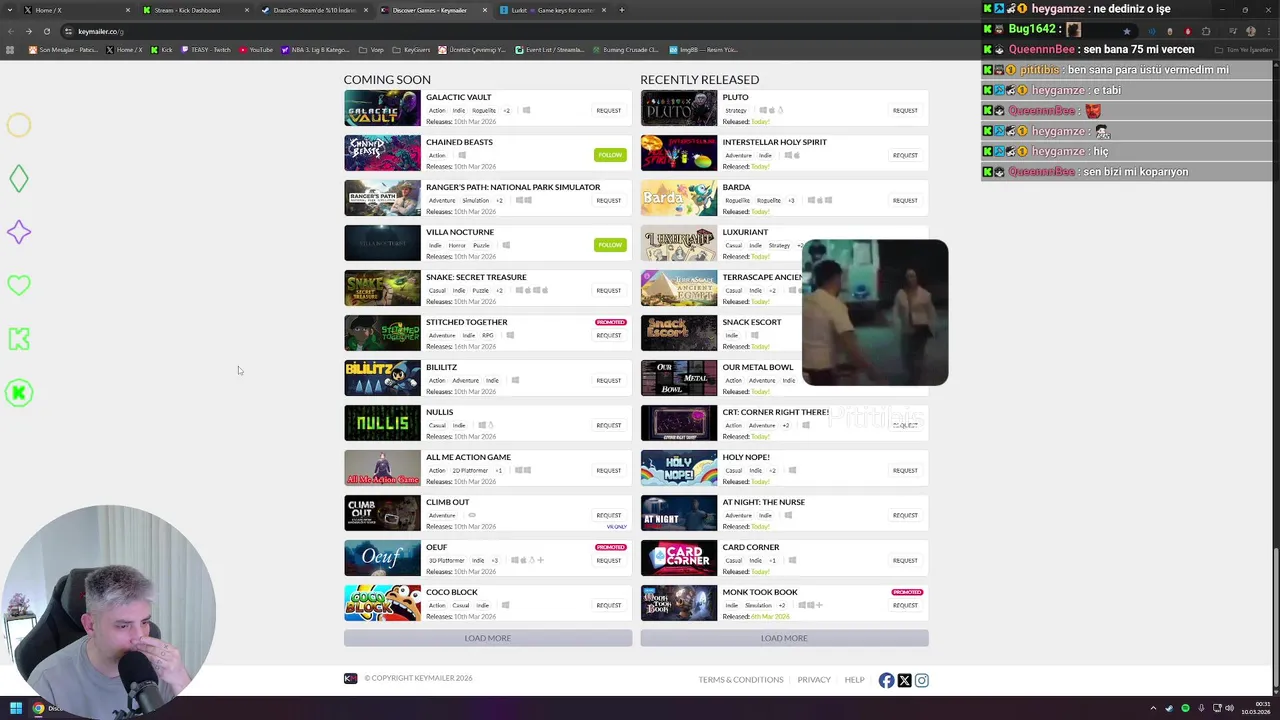Open the Terms & Conditions link
The width and height of the screenshot is (1280, 720).
tap(741, 680)
